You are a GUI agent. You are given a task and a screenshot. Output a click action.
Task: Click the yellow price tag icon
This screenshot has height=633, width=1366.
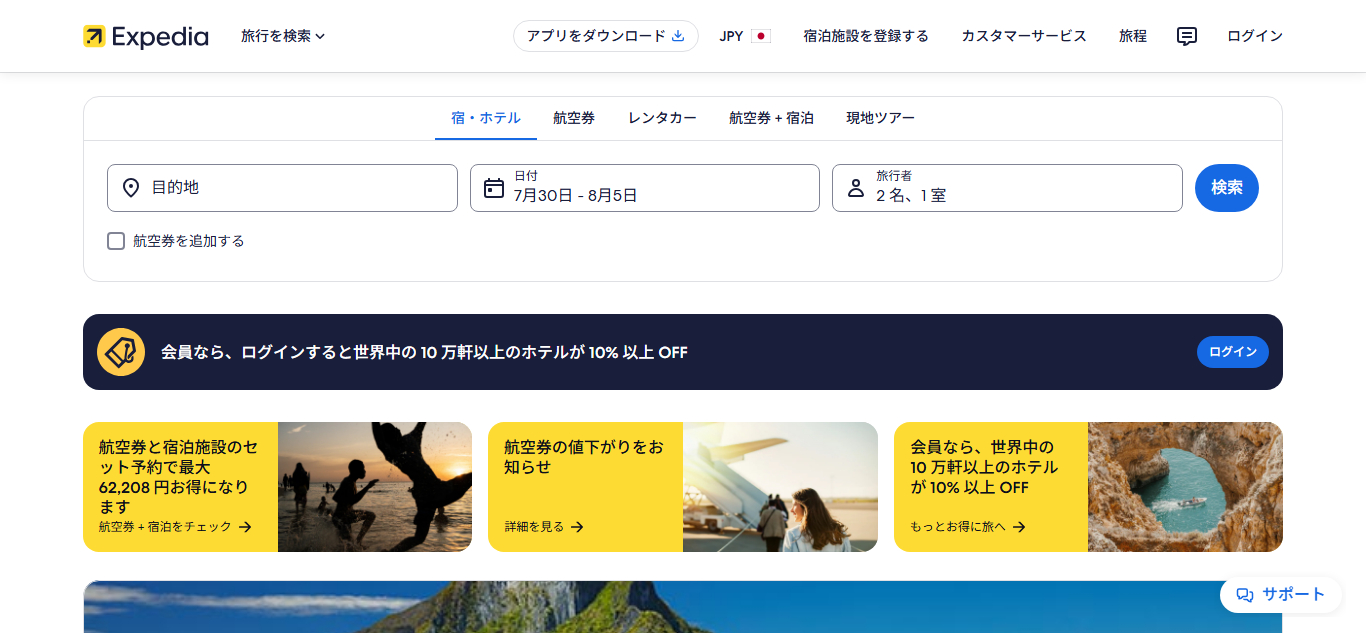pos(121,352)
